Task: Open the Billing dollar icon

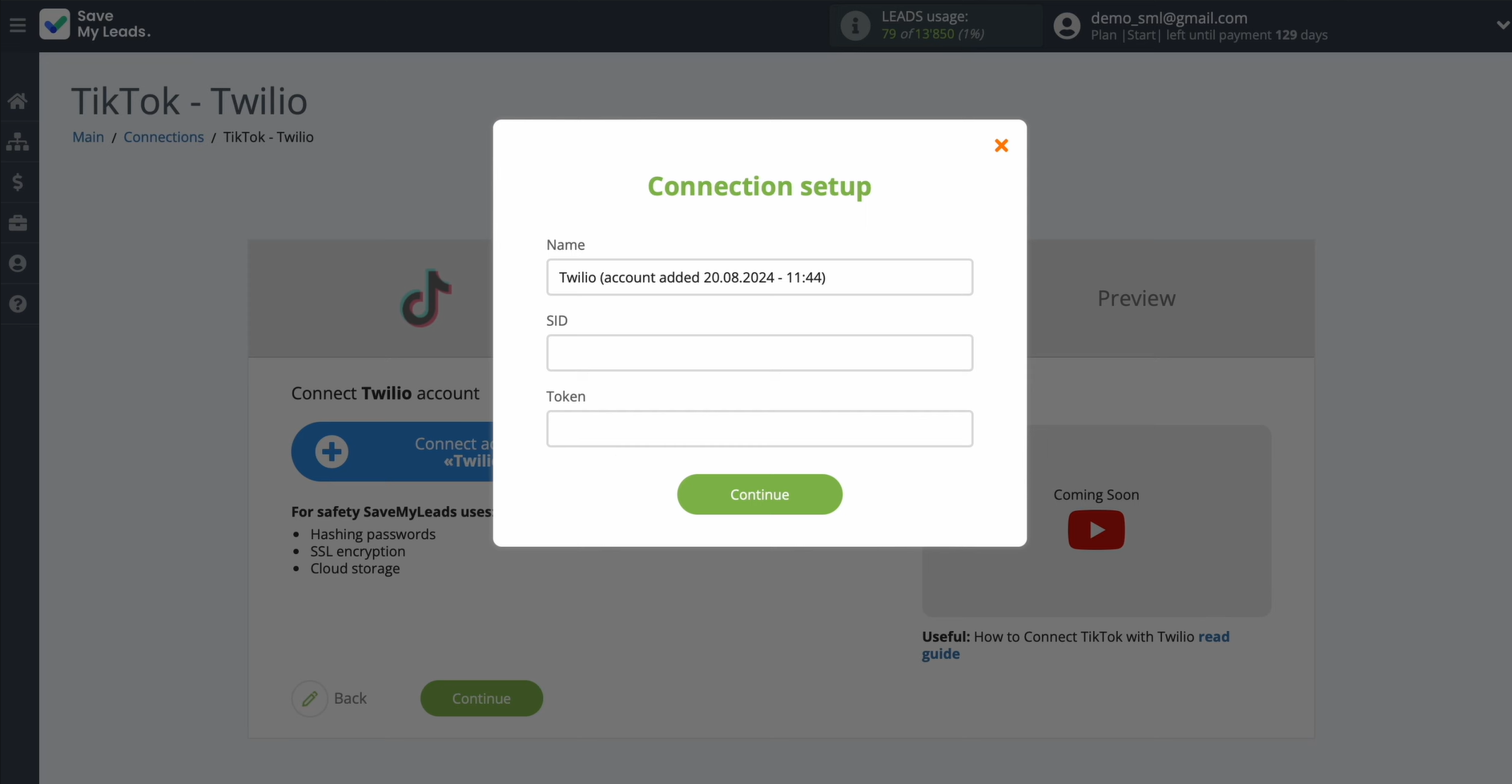Action: click(x=18, y=182)
